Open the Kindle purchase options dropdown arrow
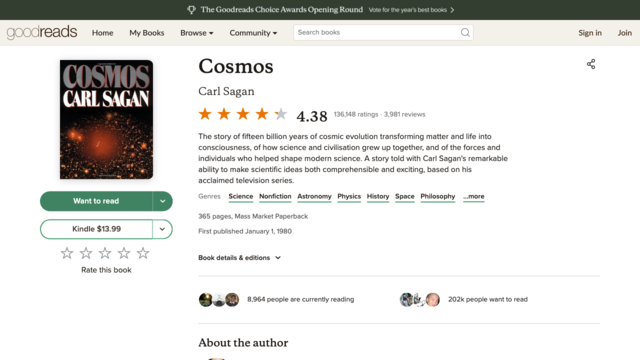 (x=162, y=229)
